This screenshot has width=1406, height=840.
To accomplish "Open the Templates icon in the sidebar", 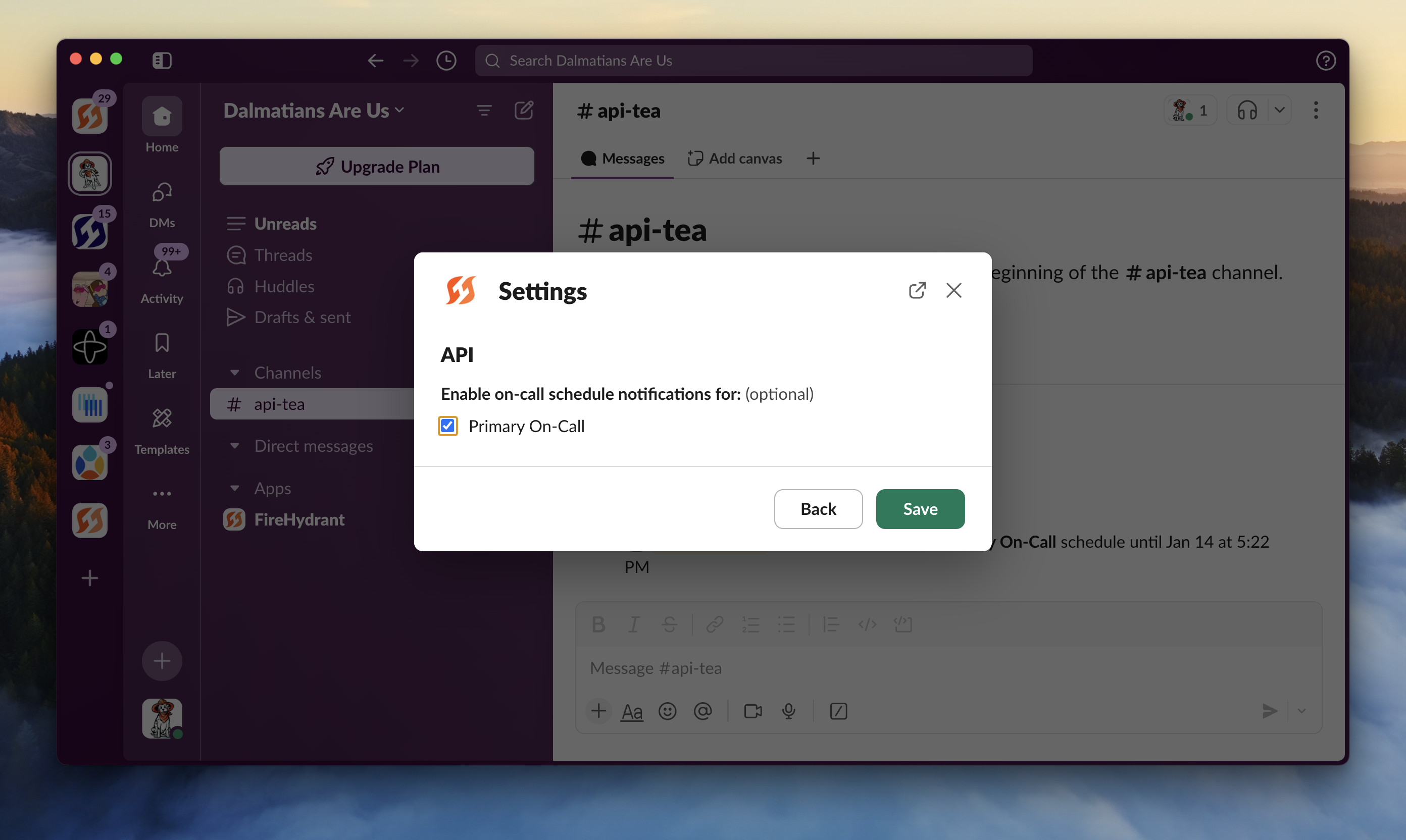I will [x=162, y=419].
